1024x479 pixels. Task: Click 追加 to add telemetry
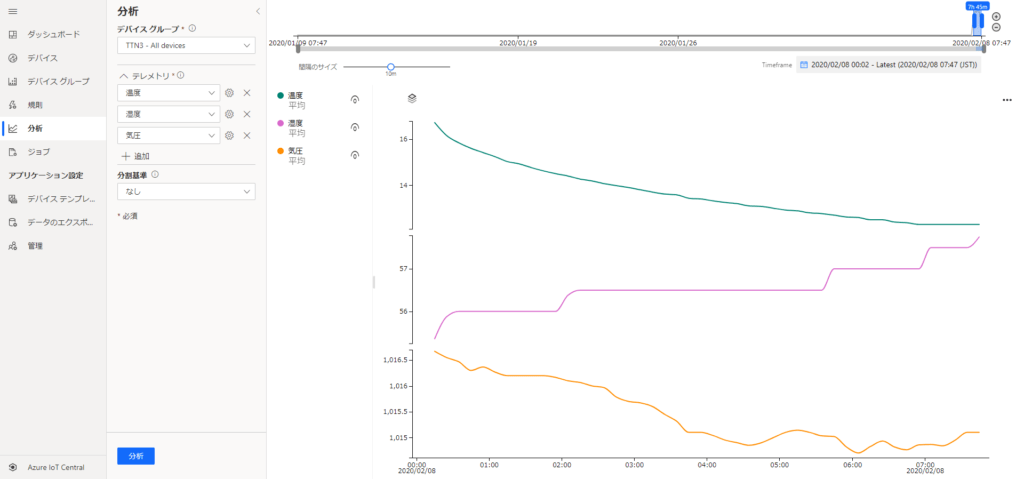(x=135, y=156)
